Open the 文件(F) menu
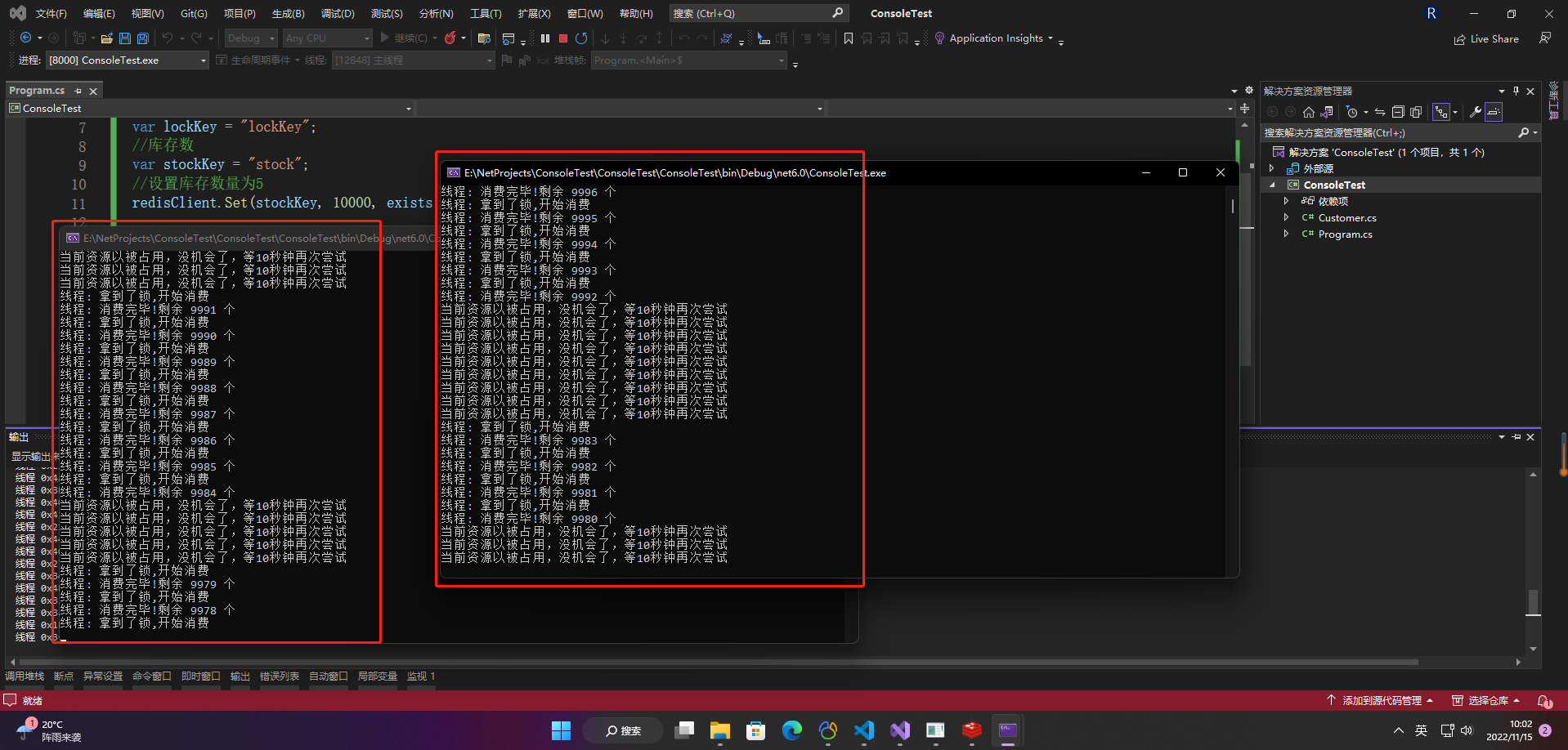1568x750 pixels. [52, 13]
